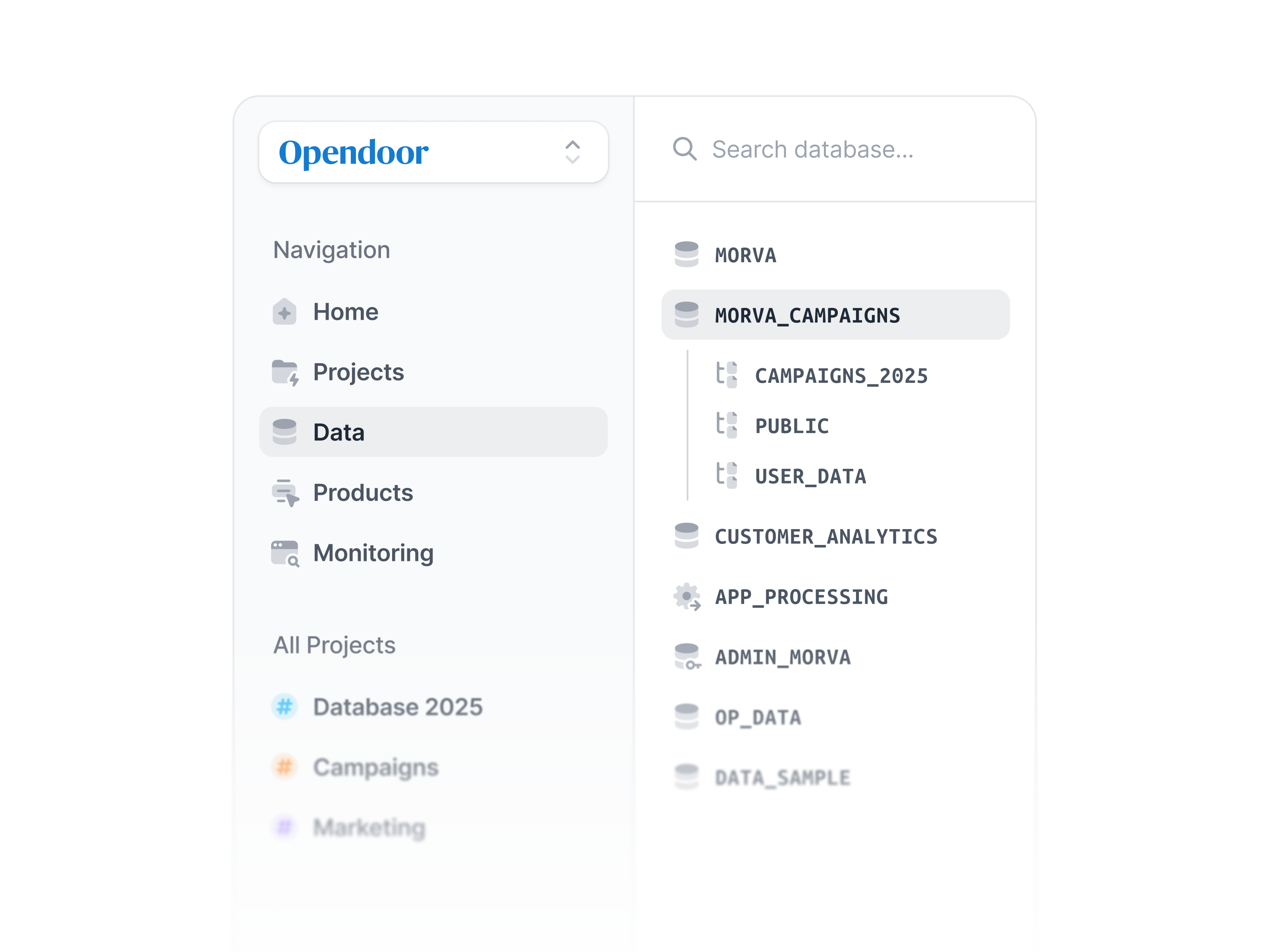Expand the OP_DATA database

click(x=835, y=717)
